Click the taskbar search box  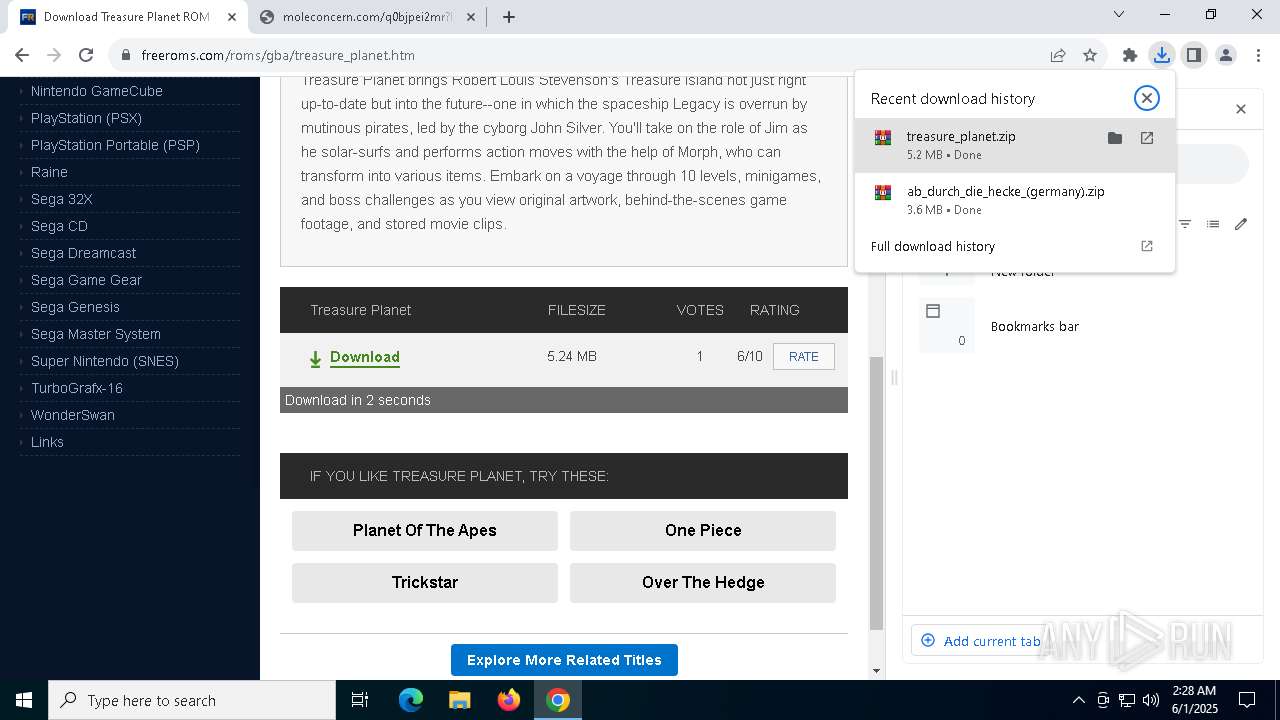(192, 700)
